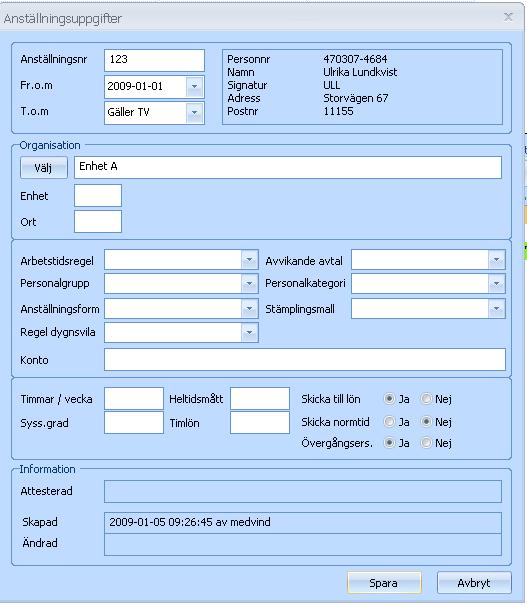
Task: Click the Skapad field with 2009-01-05 timestamp
Action: click(303, 523)
